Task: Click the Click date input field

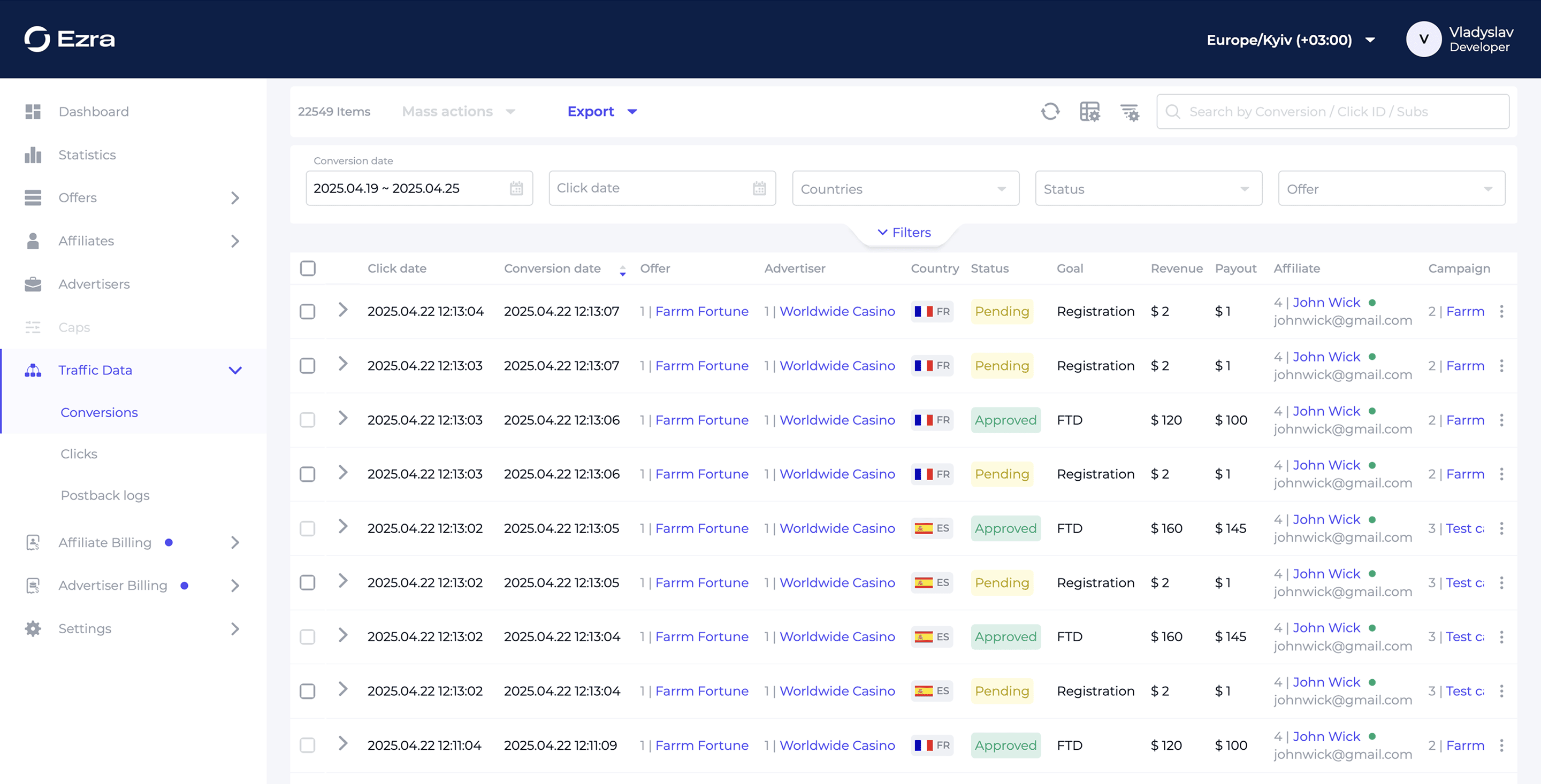Action: (x=662, y=188)
